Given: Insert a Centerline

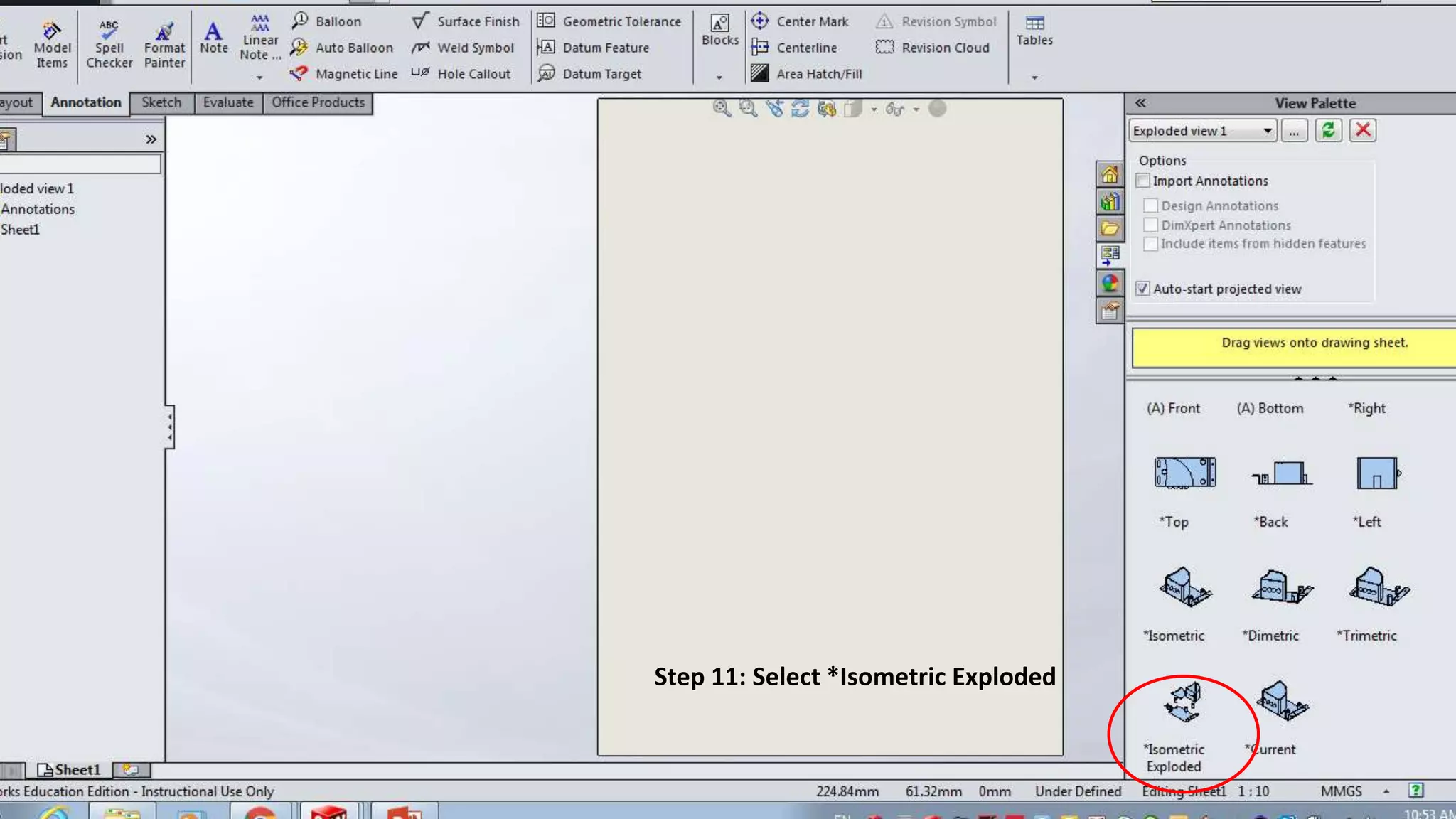Looking at the screenshot, I should 794,48.
